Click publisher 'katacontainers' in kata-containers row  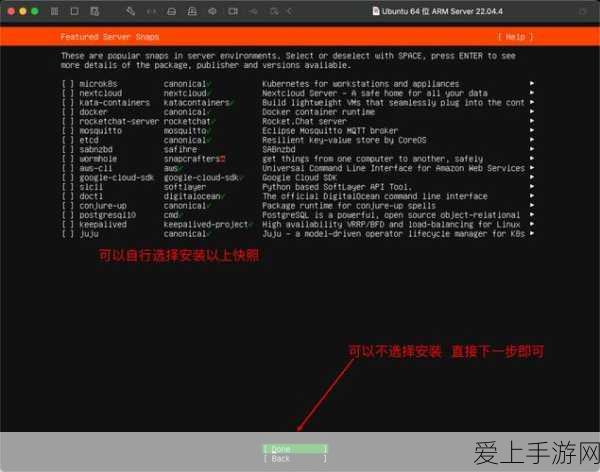coord(196,103)
